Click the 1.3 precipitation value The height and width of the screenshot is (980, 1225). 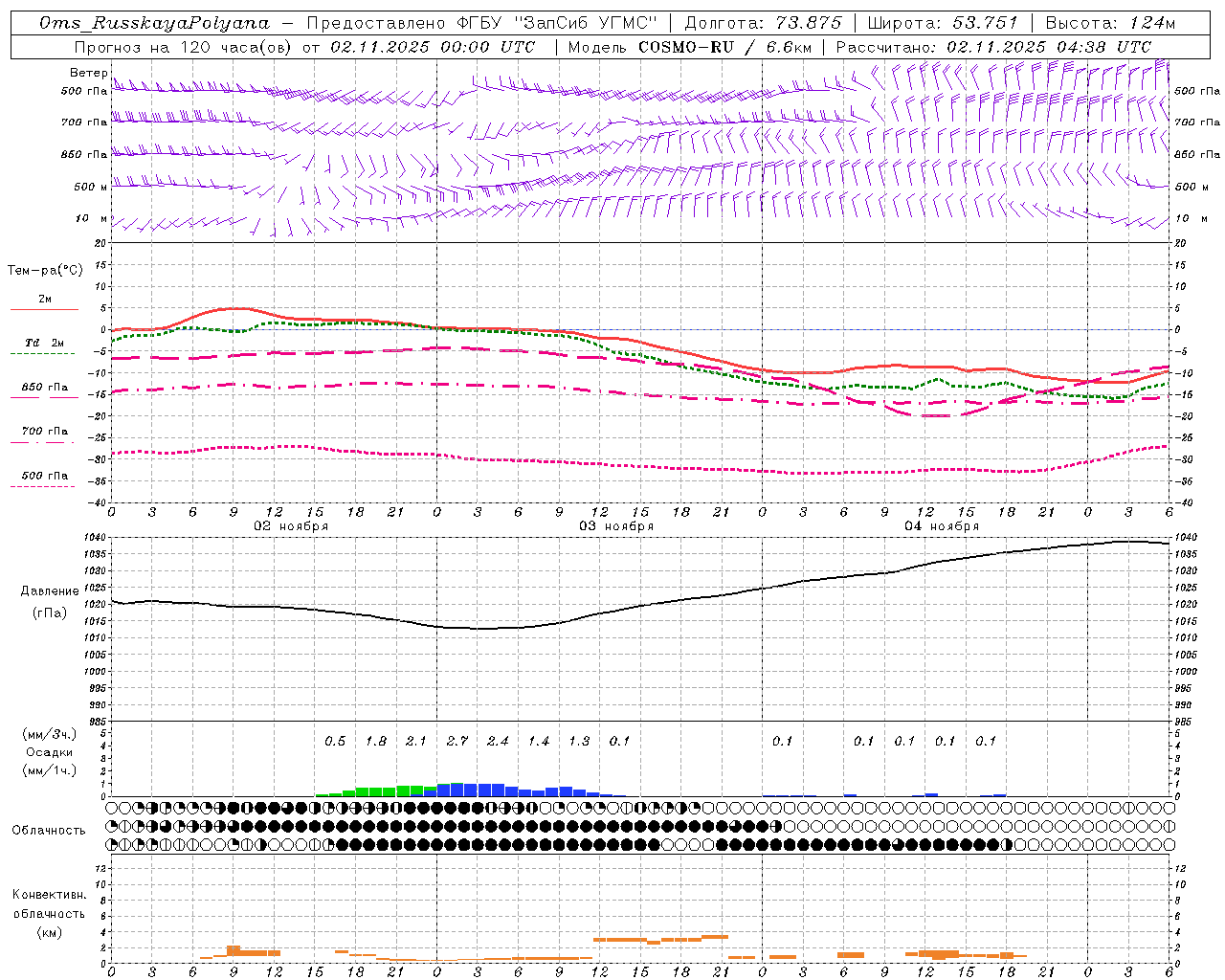[579, 741]
